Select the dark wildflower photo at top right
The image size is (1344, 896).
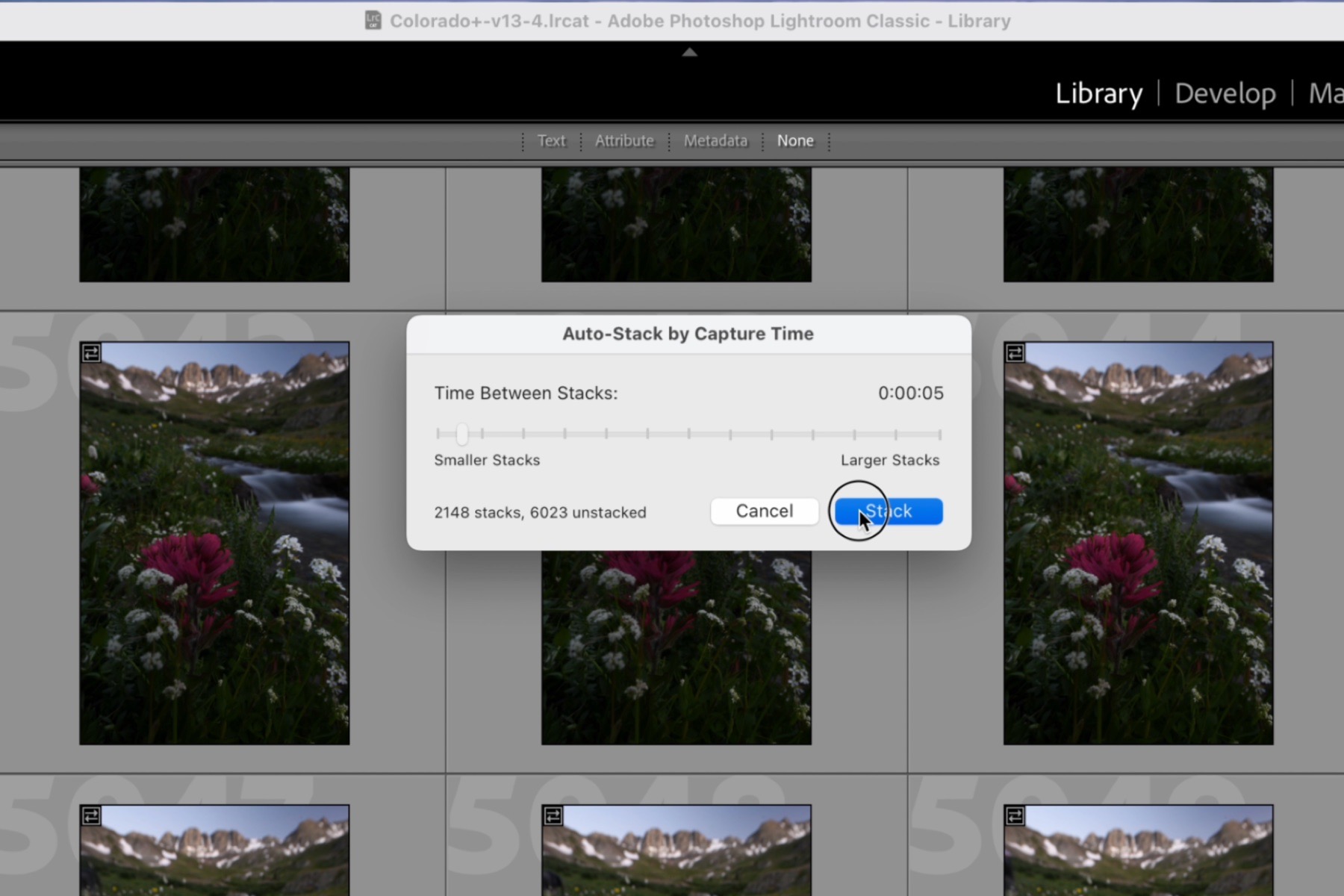1138,224
